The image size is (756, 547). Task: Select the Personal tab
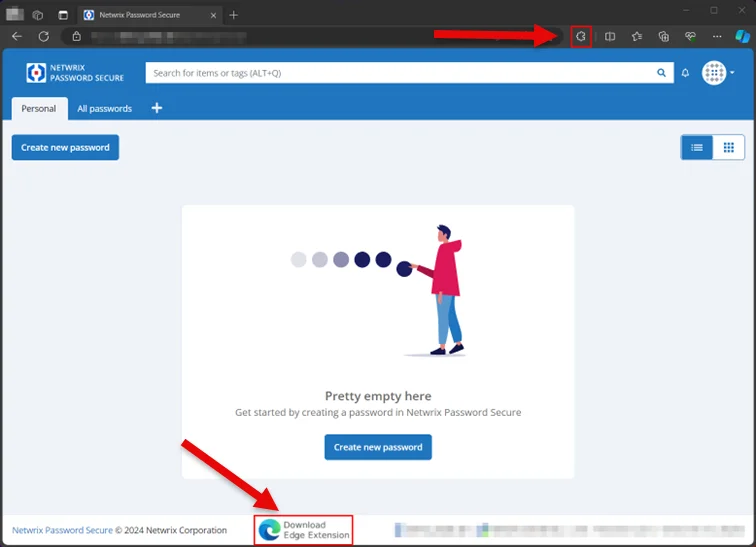click(x=39, y=109)
